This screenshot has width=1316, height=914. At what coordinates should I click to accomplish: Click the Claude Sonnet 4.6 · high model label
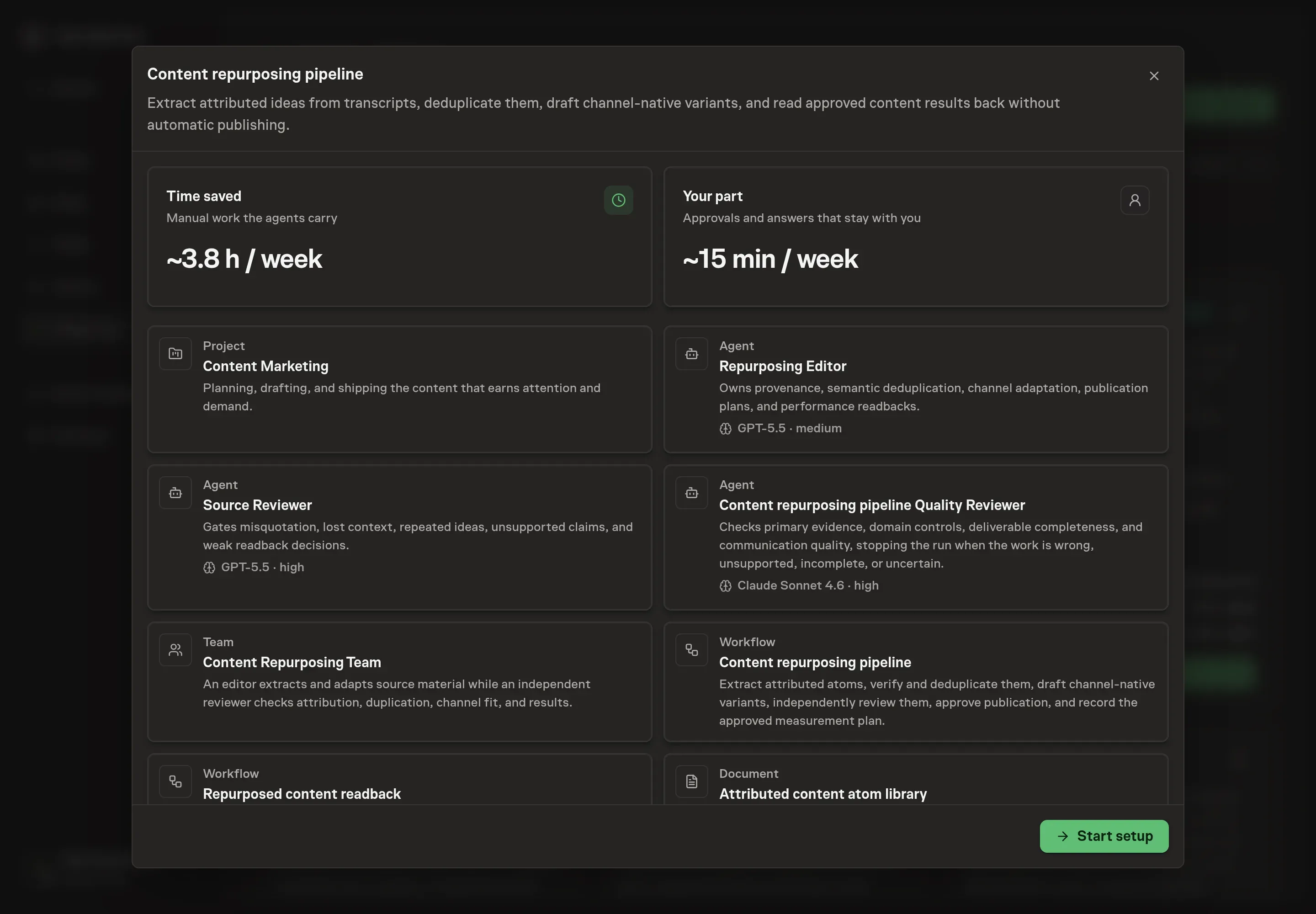point(807,585)
